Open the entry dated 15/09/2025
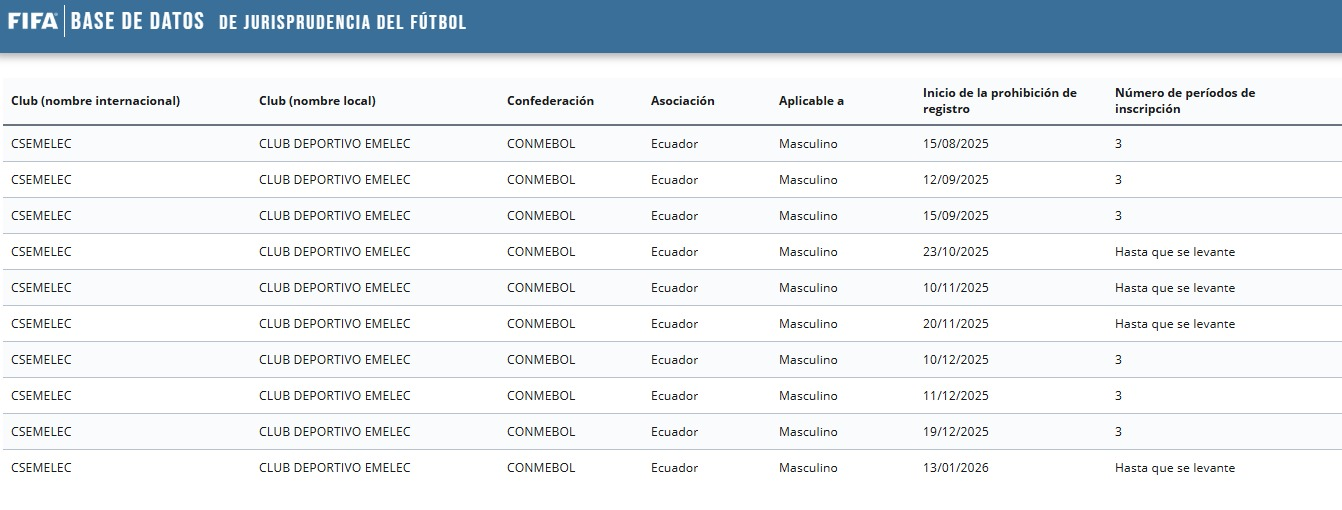The image size is (1342, 510). [x=955, y=216]
